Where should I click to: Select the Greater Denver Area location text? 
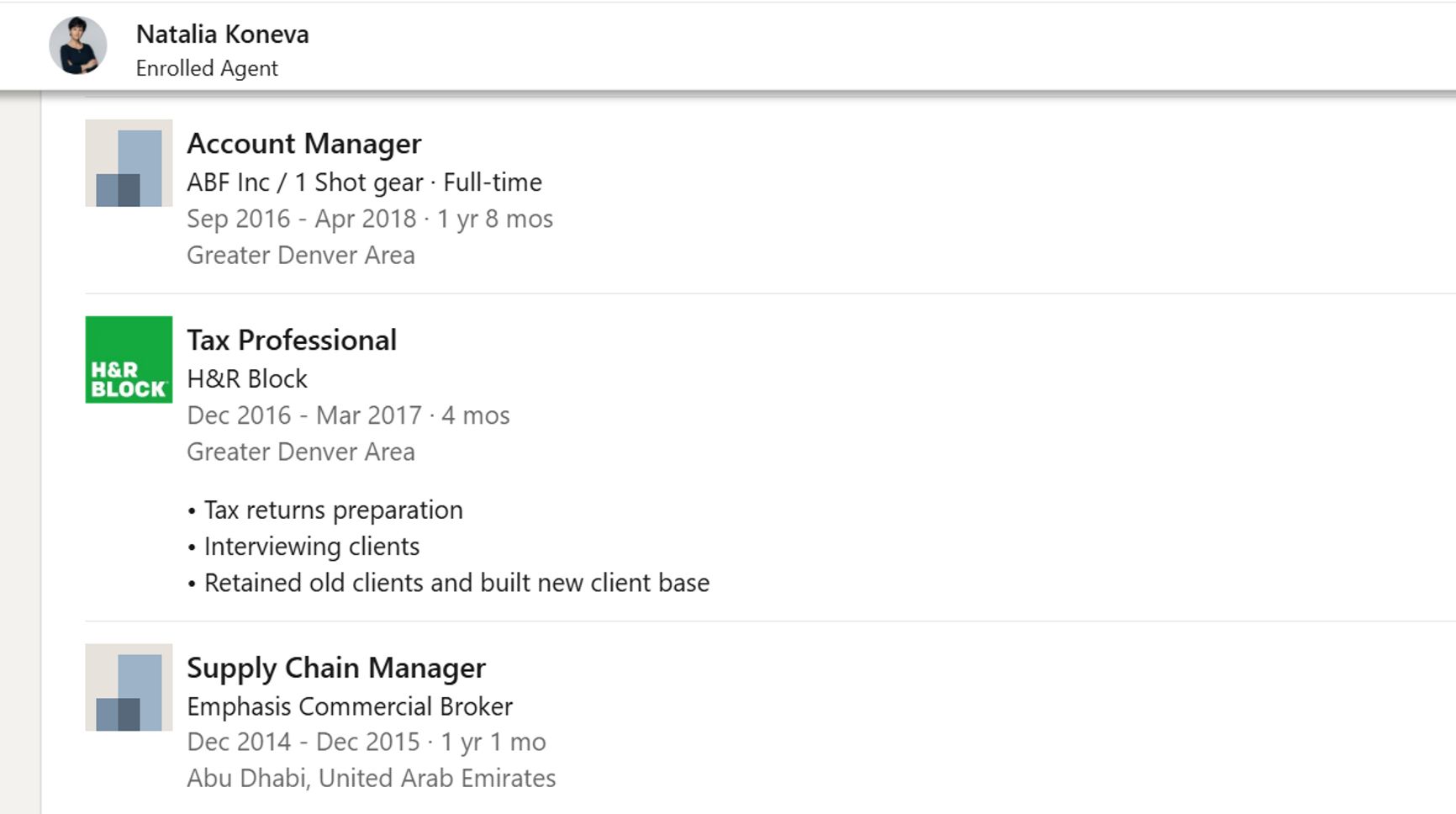300,255
